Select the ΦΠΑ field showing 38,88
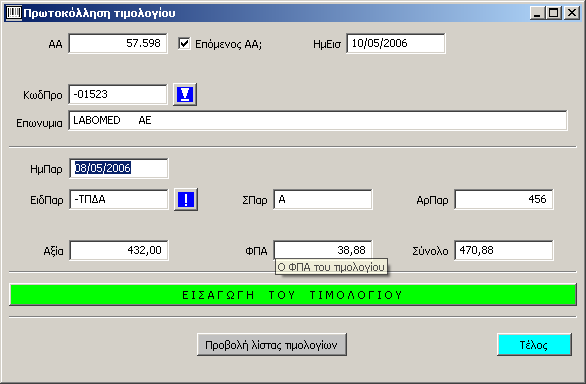 (323, 250)
